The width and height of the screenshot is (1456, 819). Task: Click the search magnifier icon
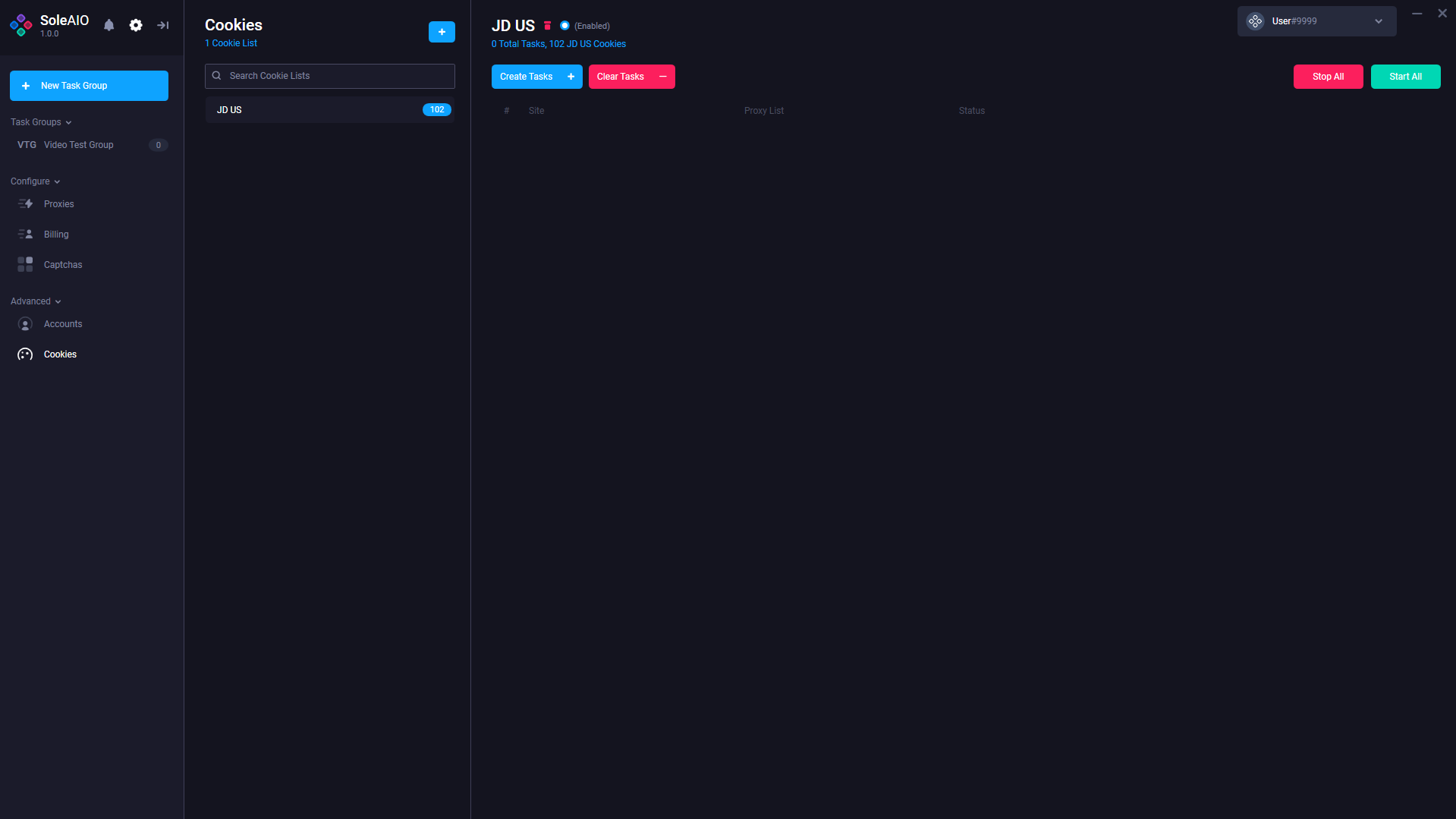point(216,76)
